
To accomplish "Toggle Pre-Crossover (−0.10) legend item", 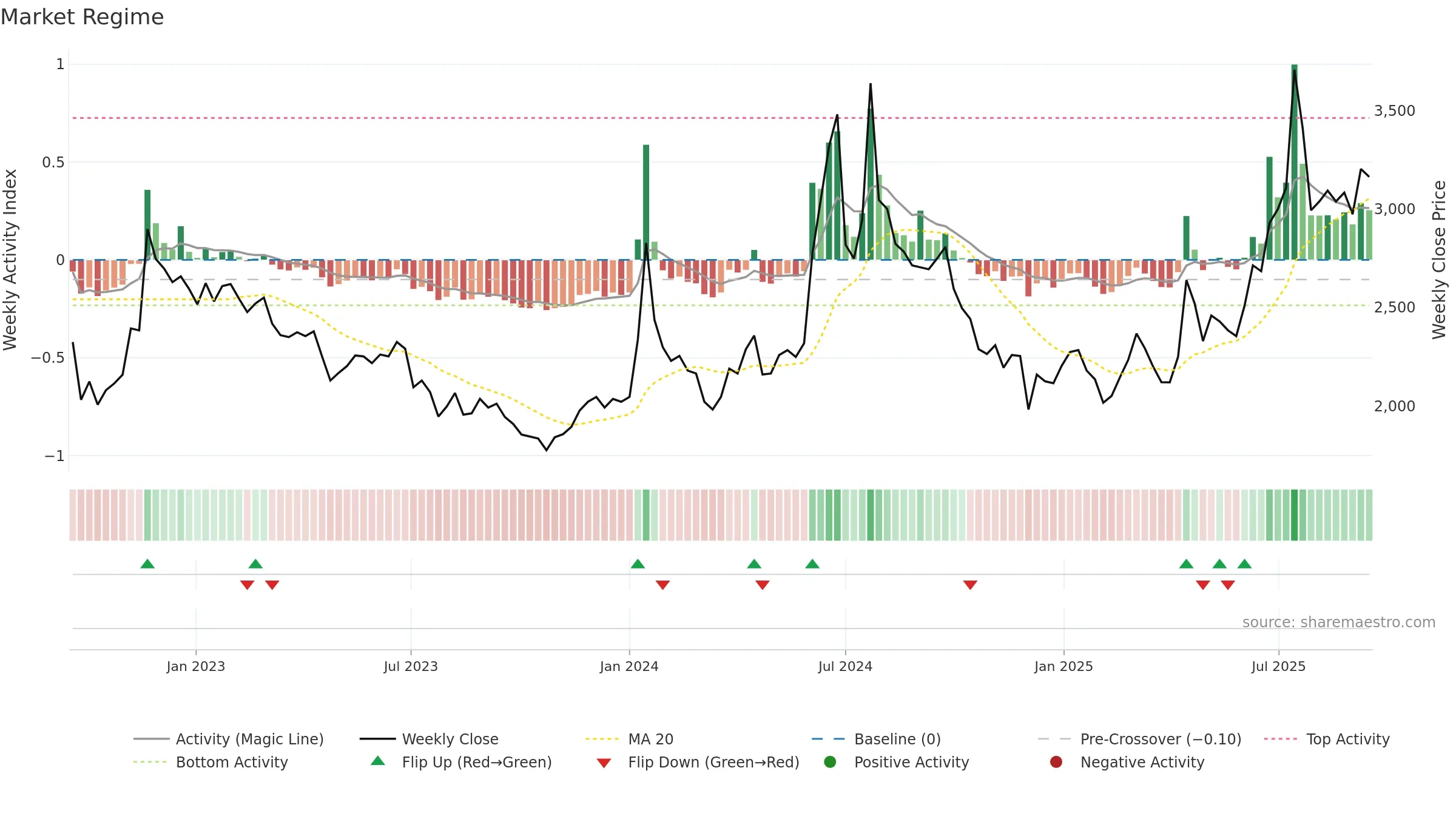I will click(1140, 739).
